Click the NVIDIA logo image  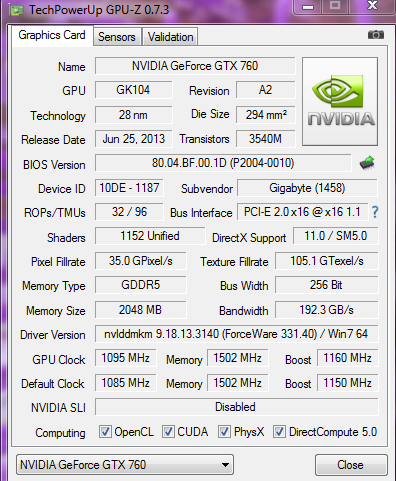tap(340, 101)
